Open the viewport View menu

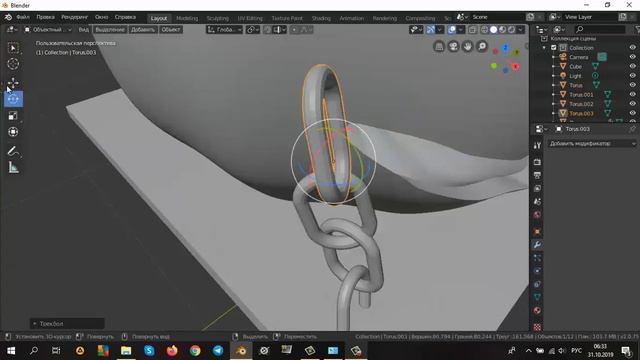tap(84, 30)
